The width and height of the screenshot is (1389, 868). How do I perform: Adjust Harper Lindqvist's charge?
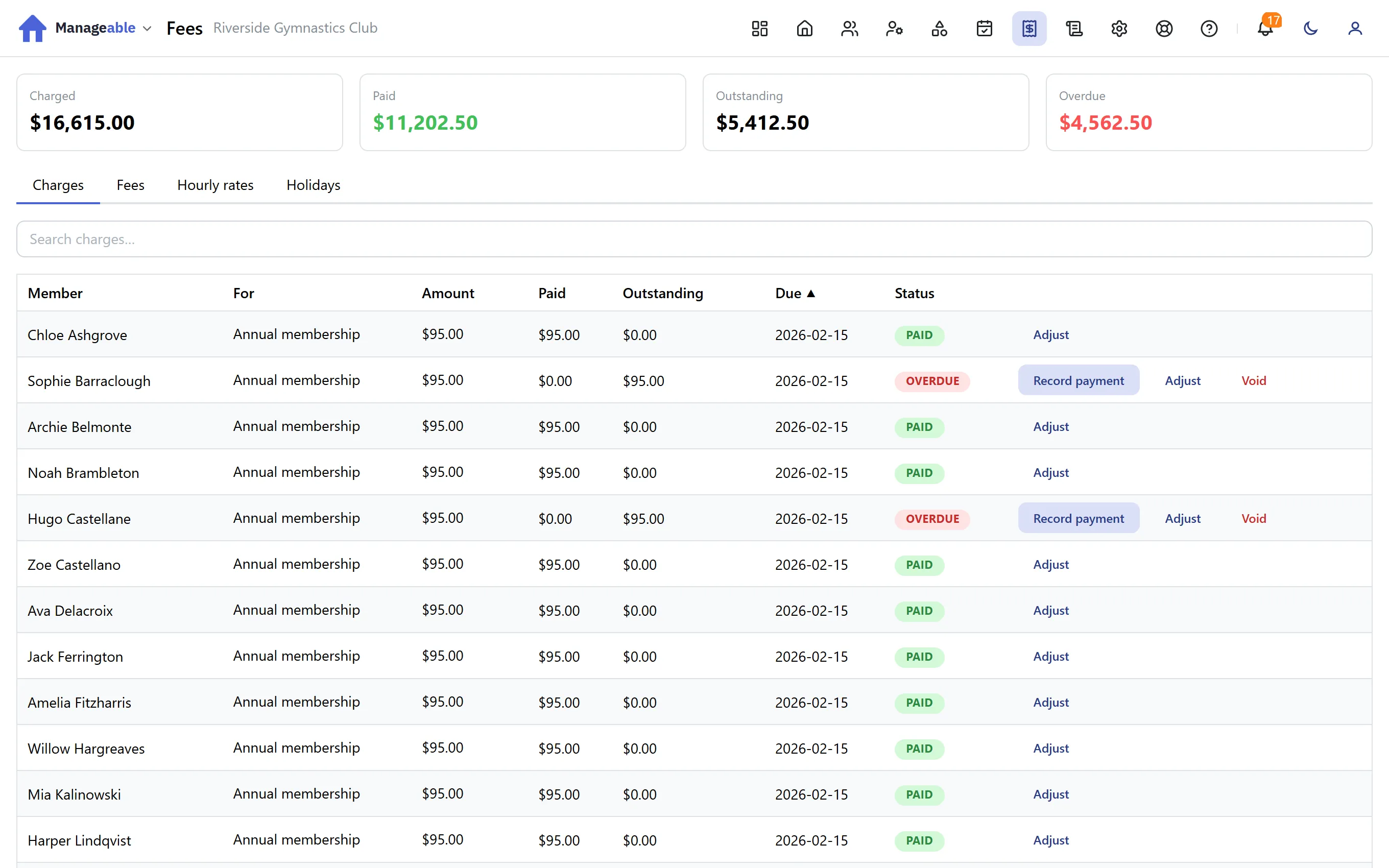1051,840
